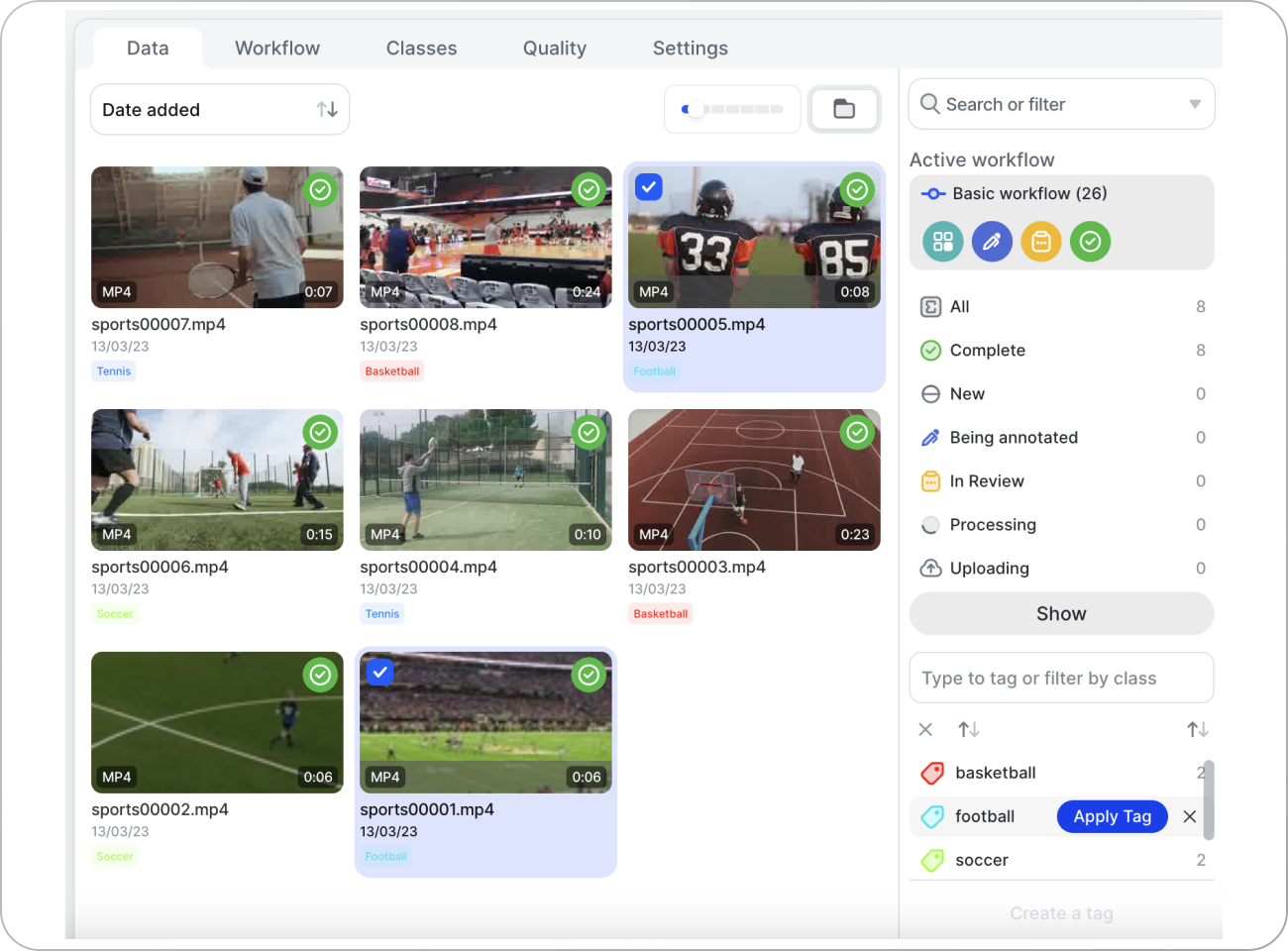Deselect the checkbox on sports00005.mp4
Screen dimensions: 1288x951
point(648,186)
